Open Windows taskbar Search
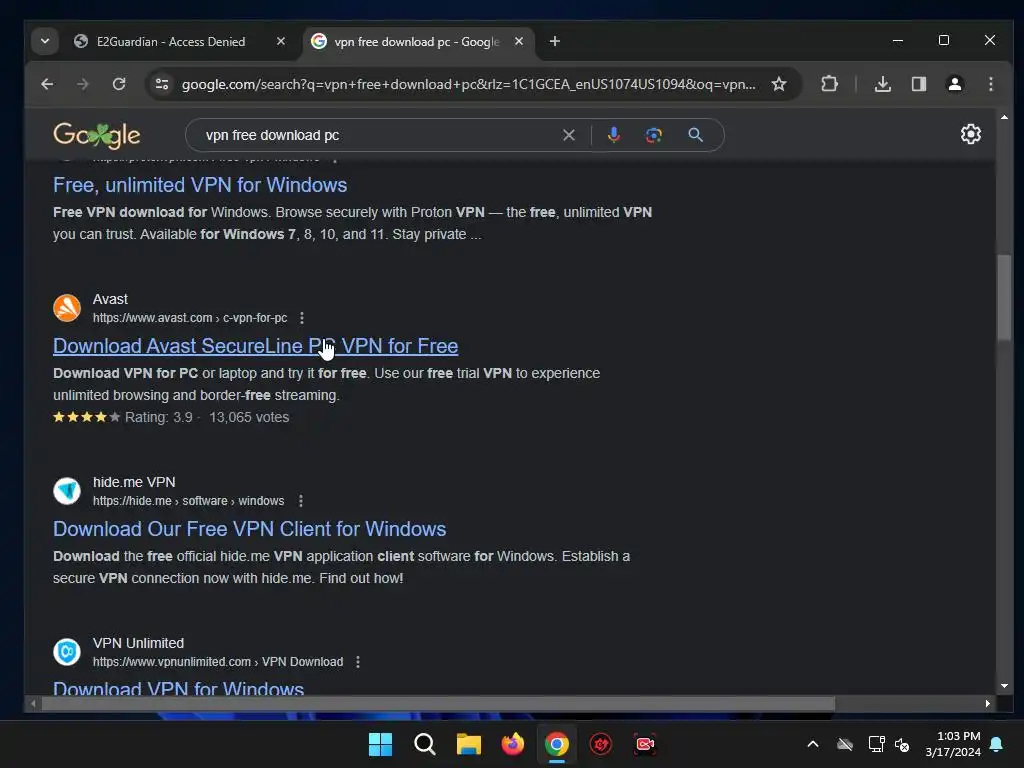 pyautogui.click(x=424, y=744)
